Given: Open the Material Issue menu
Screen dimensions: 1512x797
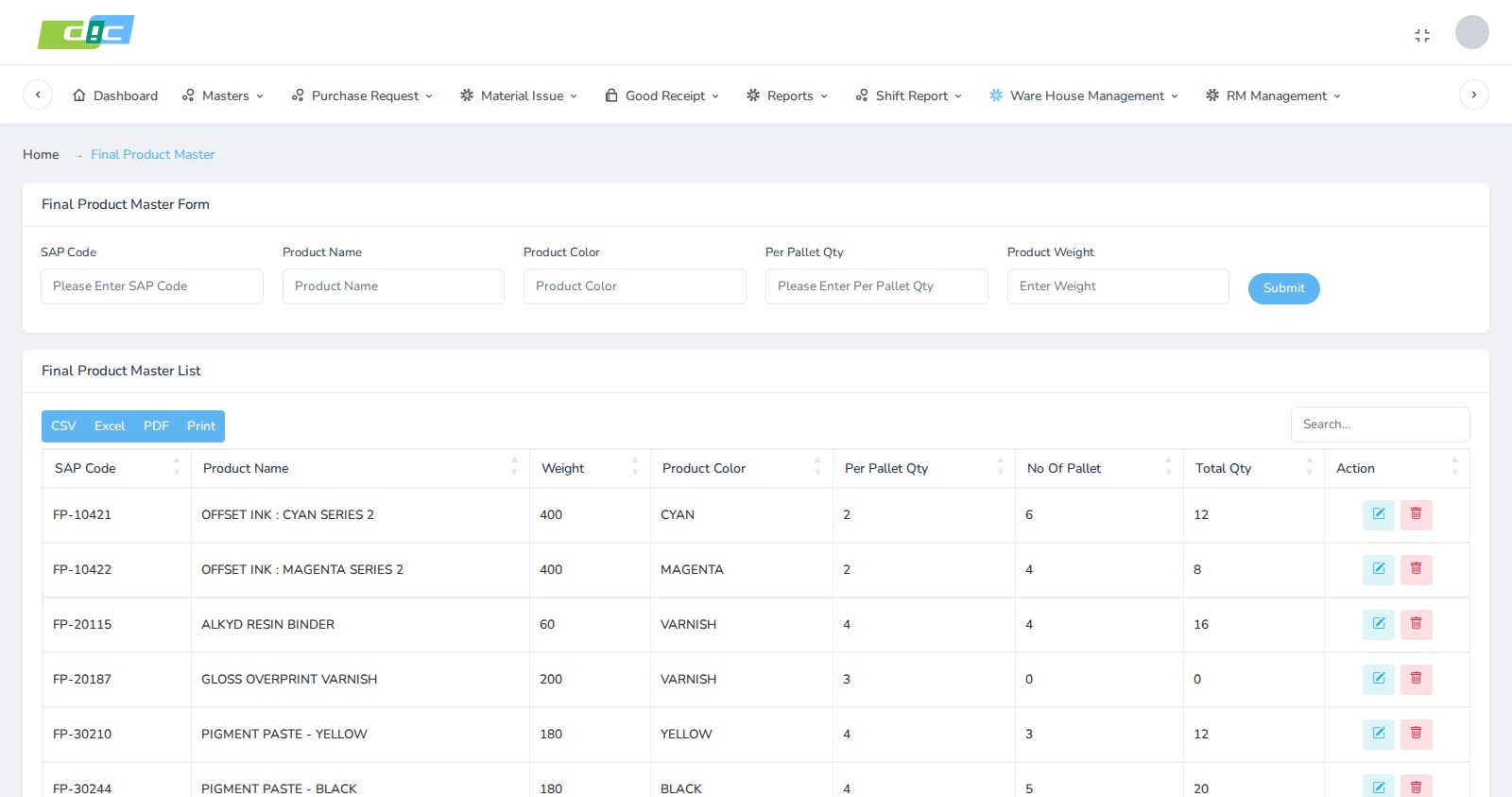Looking at the screenshot, I should click(x=519, y=95).
